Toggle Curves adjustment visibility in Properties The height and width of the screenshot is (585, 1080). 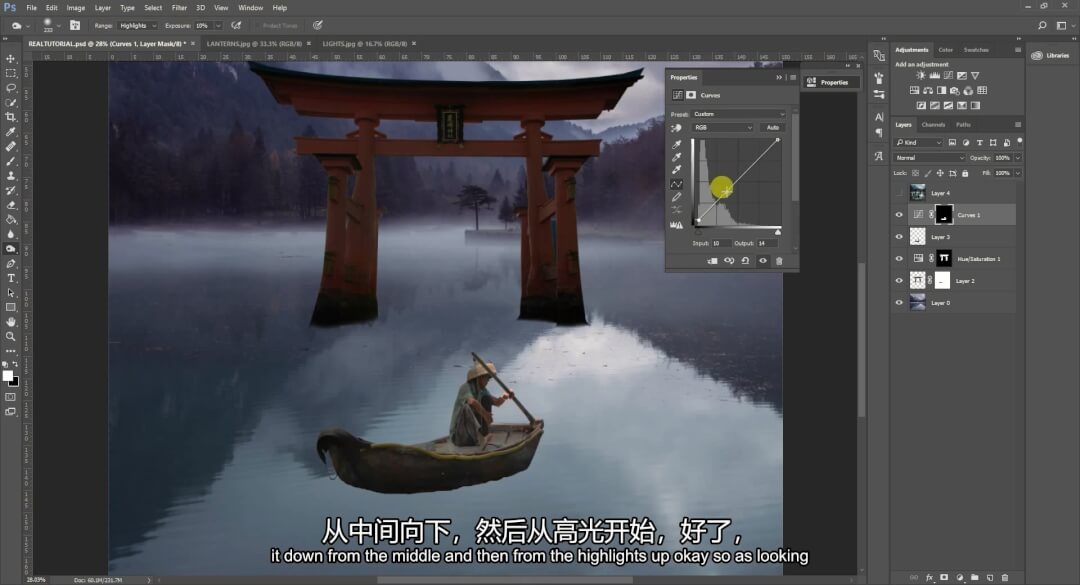tap(762, 261)
